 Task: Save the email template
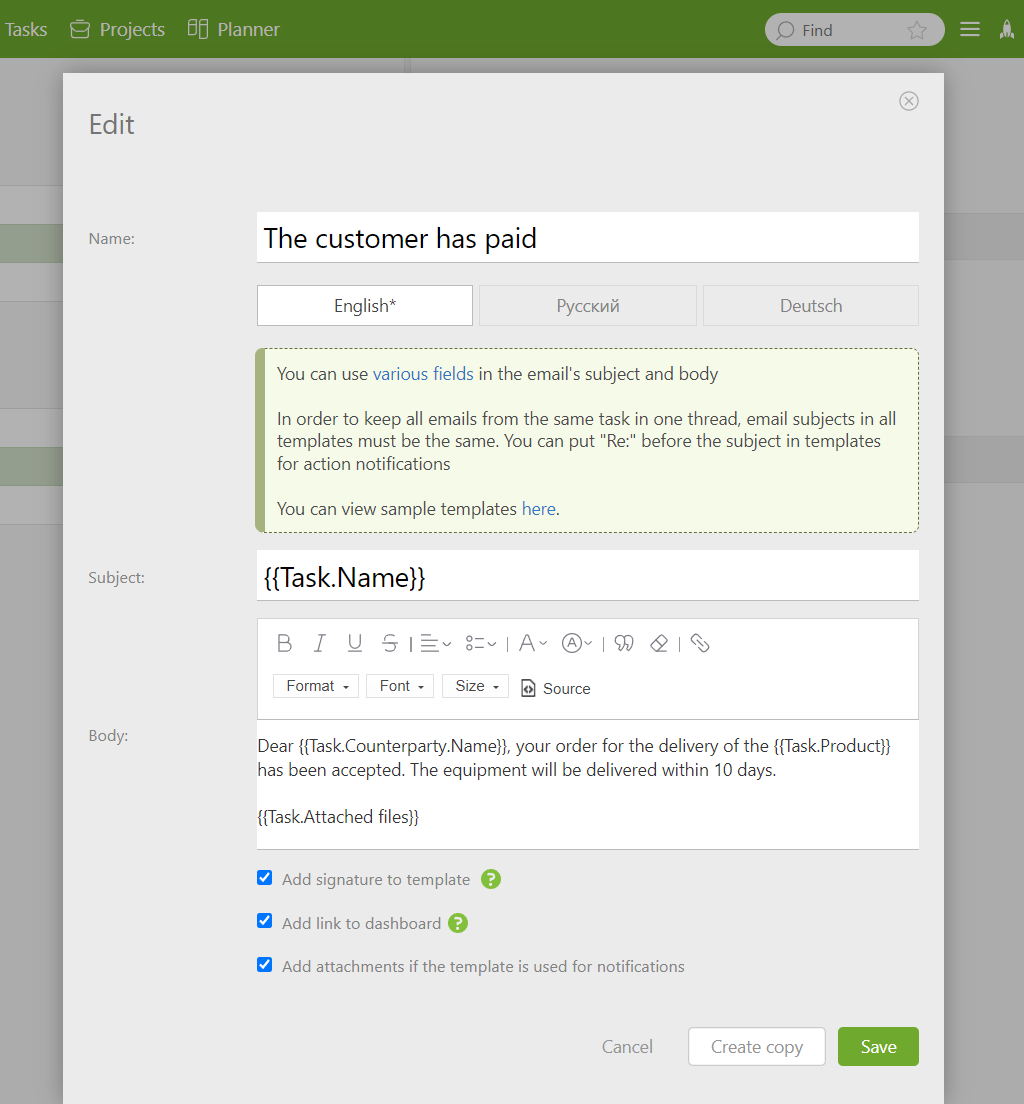[878, 1047]
